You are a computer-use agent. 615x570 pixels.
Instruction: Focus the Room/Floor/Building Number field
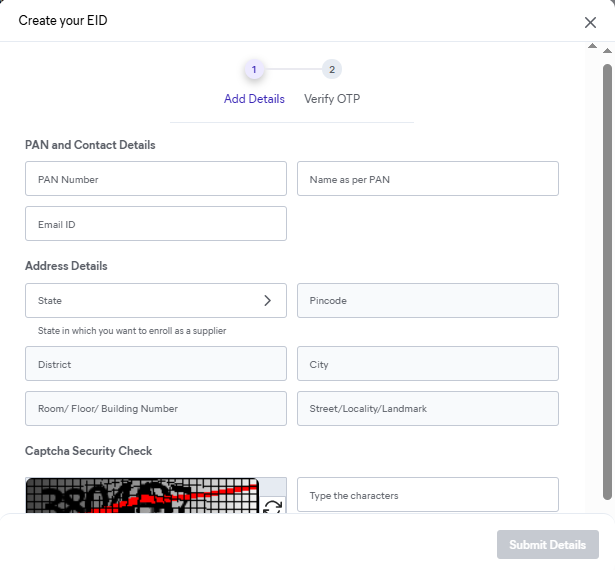156,408
